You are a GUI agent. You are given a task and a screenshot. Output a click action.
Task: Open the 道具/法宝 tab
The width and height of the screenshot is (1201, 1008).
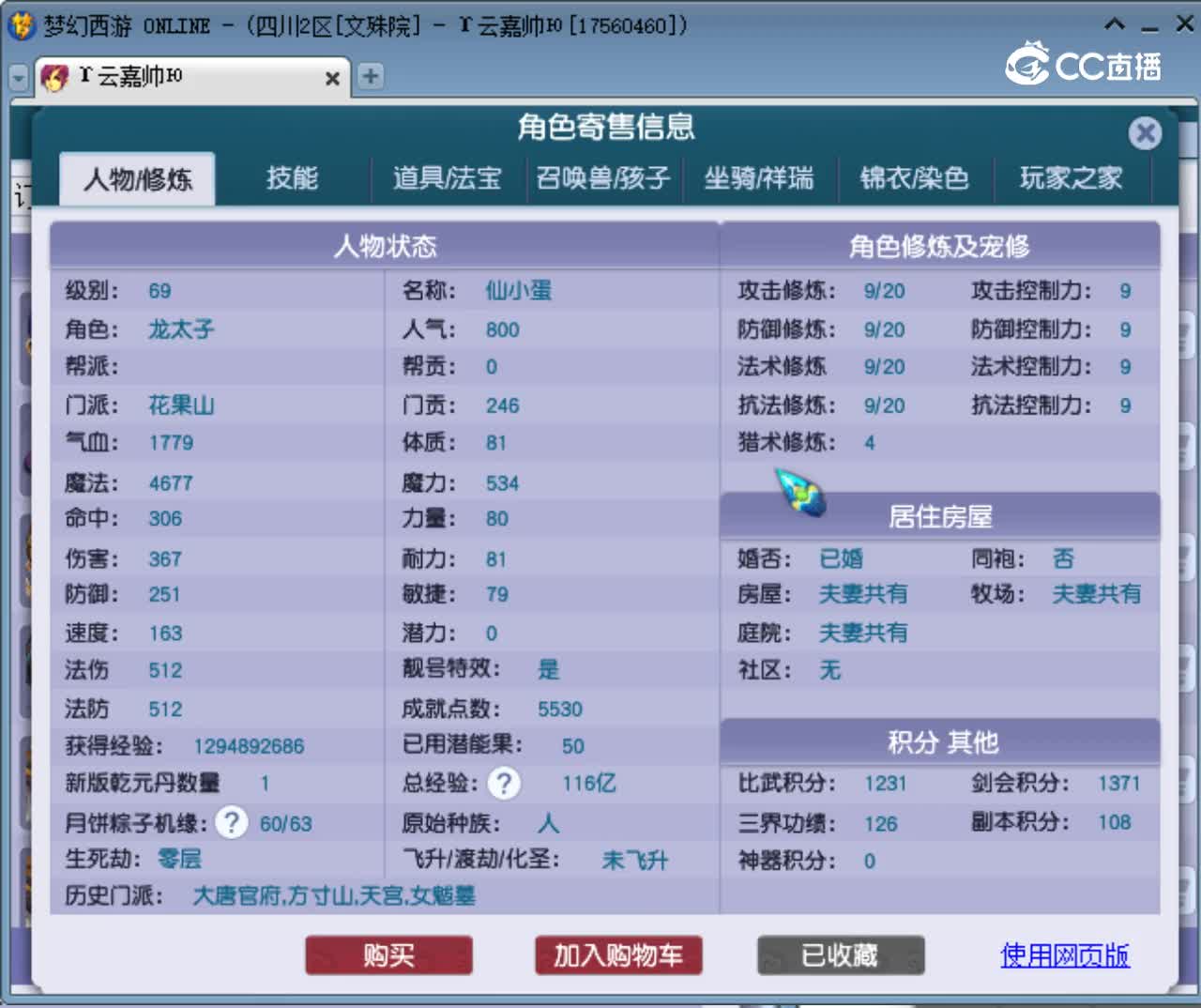pos(447,178)
